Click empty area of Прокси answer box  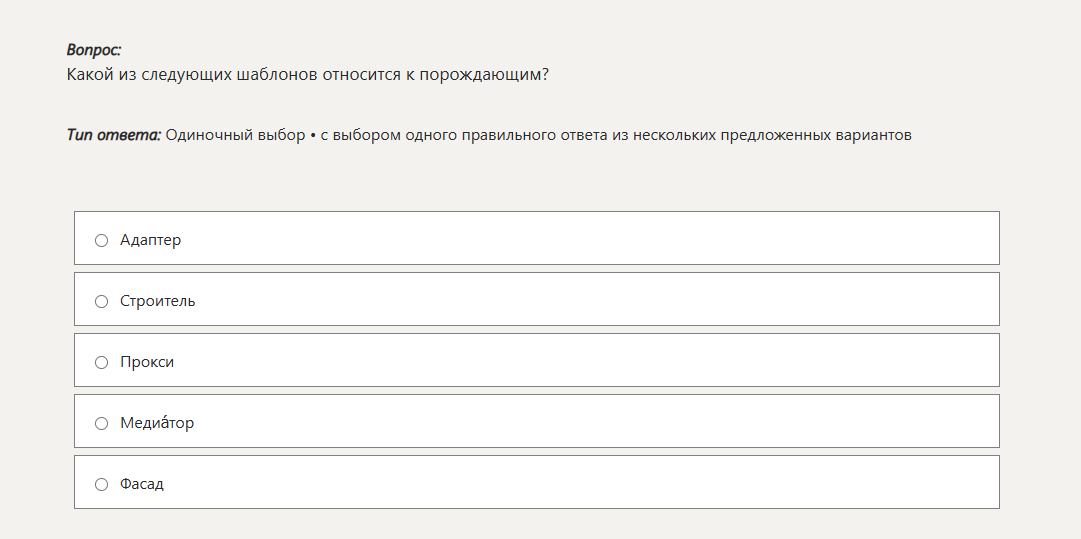(x=600, y=362)
